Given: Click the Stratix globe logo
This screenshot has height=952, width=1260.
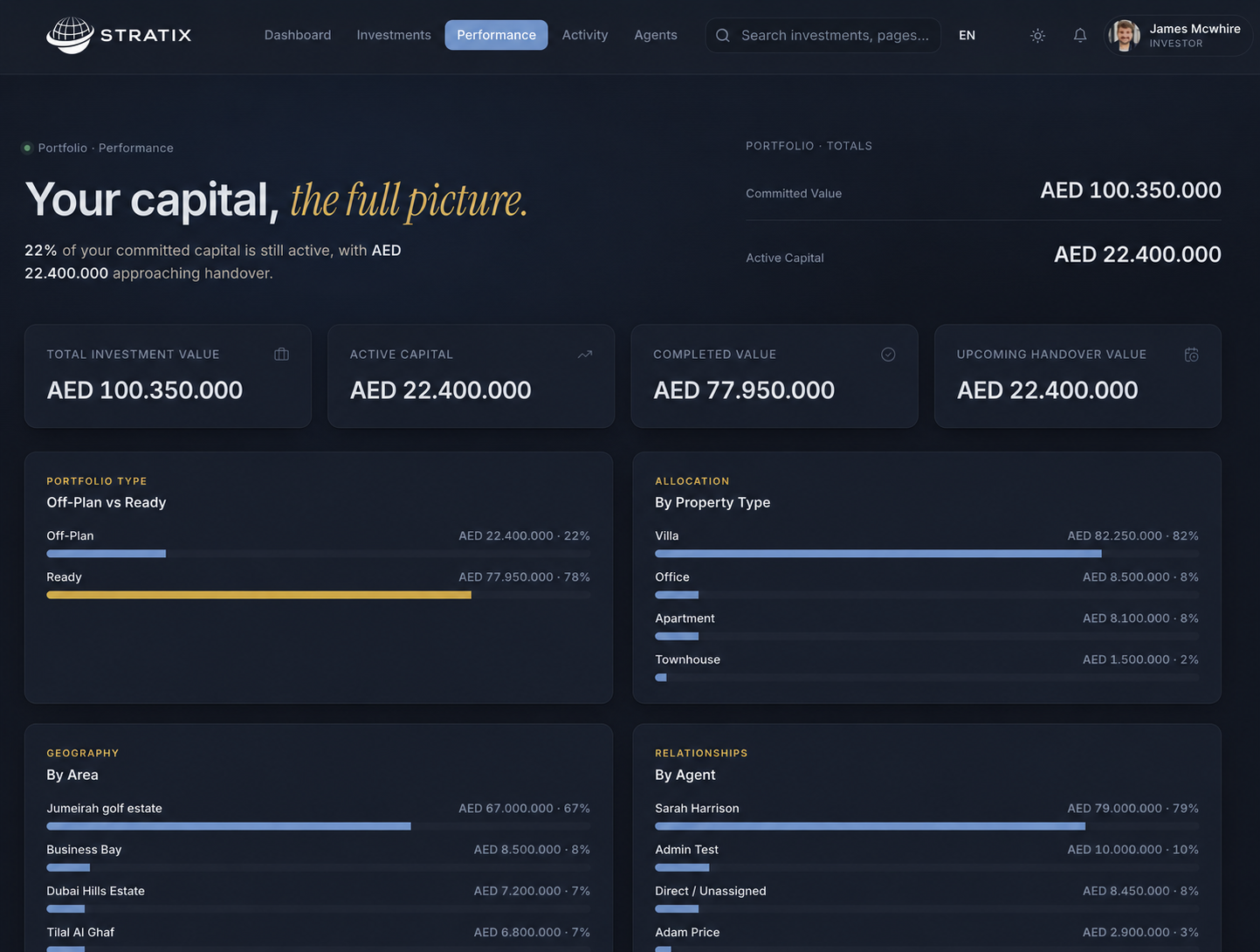Looking at the screenshot, I should (70, 35).
